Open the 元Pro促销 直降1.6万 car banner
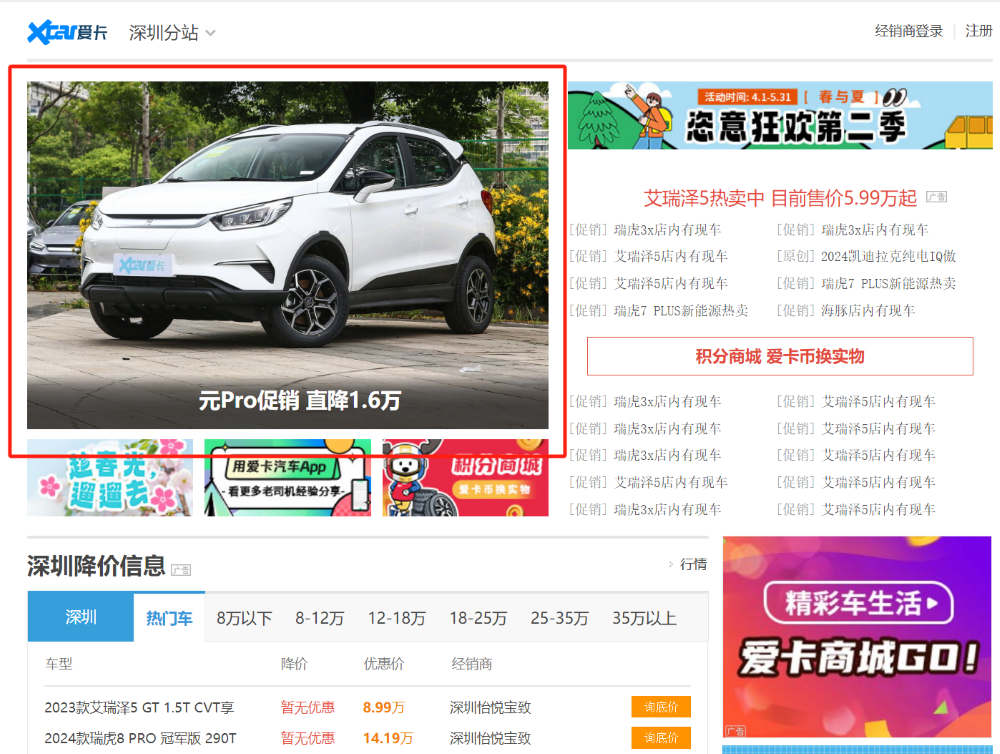Image resolution: width=1000 pixels, height=754 pixels. point(288,255)
